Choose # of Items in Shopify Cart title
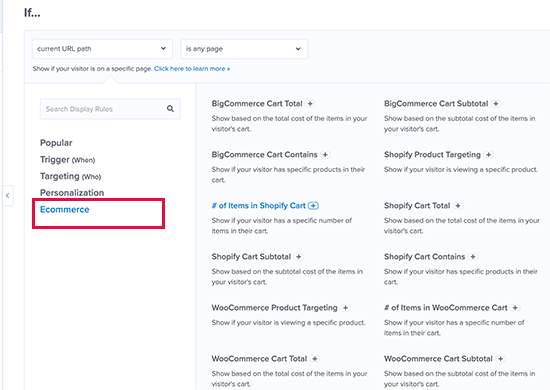This screenshot has height=390, width=550. 259,206
